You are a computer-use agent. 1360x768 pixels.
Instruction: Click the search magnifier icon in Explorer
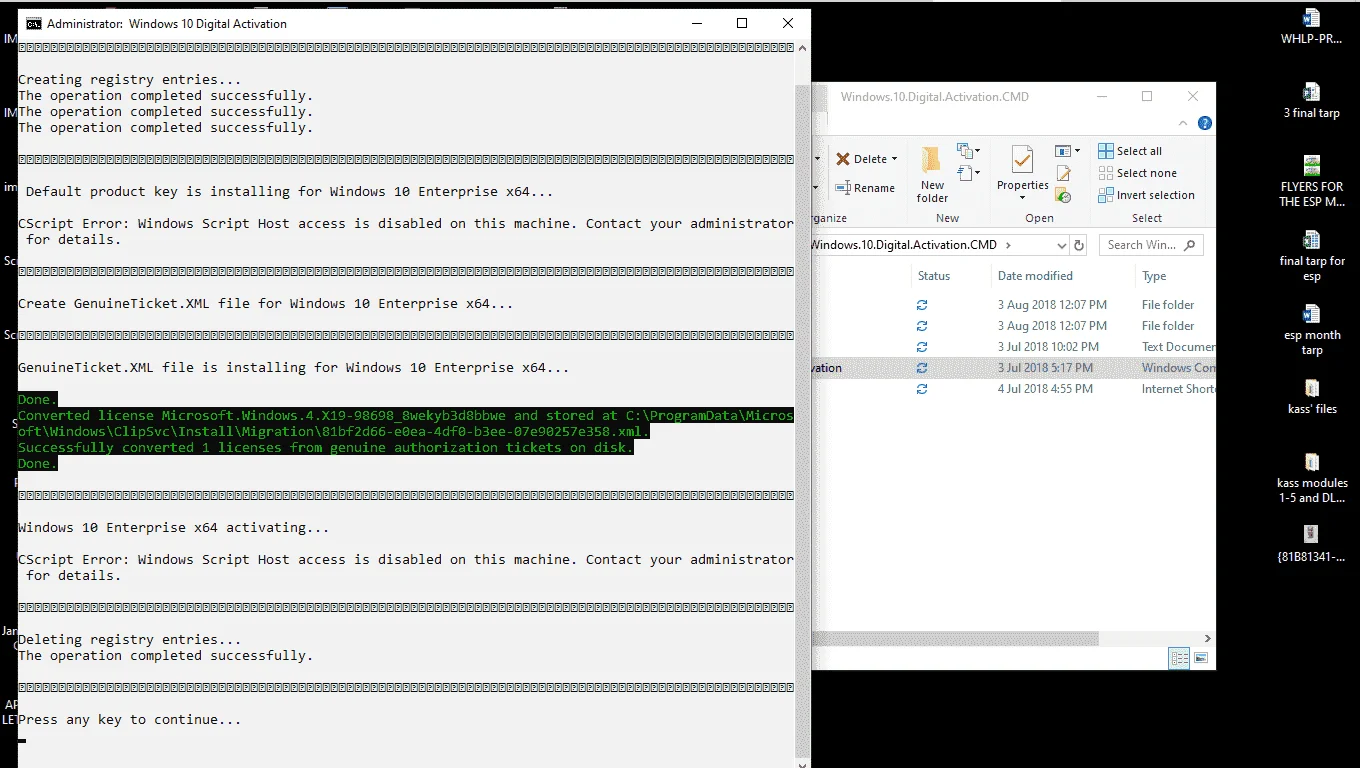click(x=1190, y=245)
